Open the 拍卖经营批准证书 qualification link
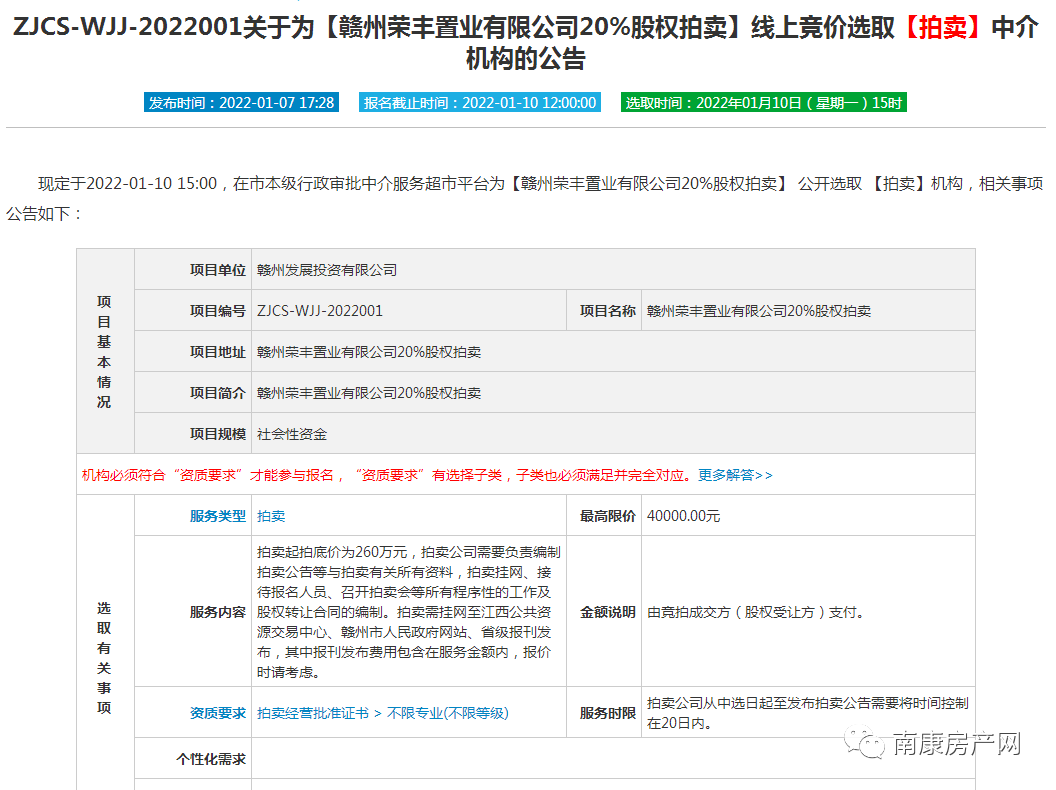Image resolution: width=1056 pixels, height=790 pixels. point(312,713)
